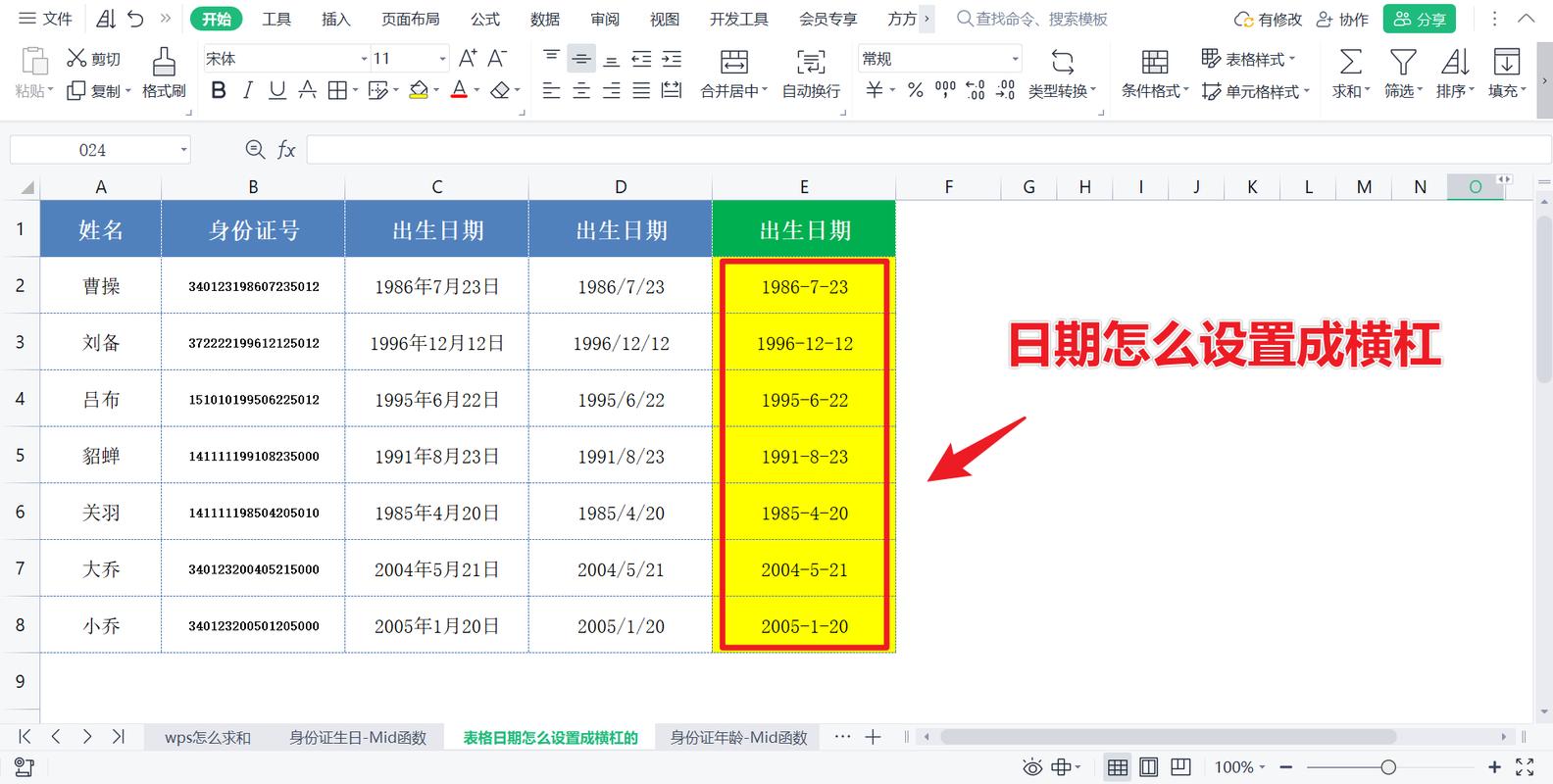Viewport: 1553px width, 784px height.
Task: Apply the thousands separator (000) format
Action: coord(945,90)
